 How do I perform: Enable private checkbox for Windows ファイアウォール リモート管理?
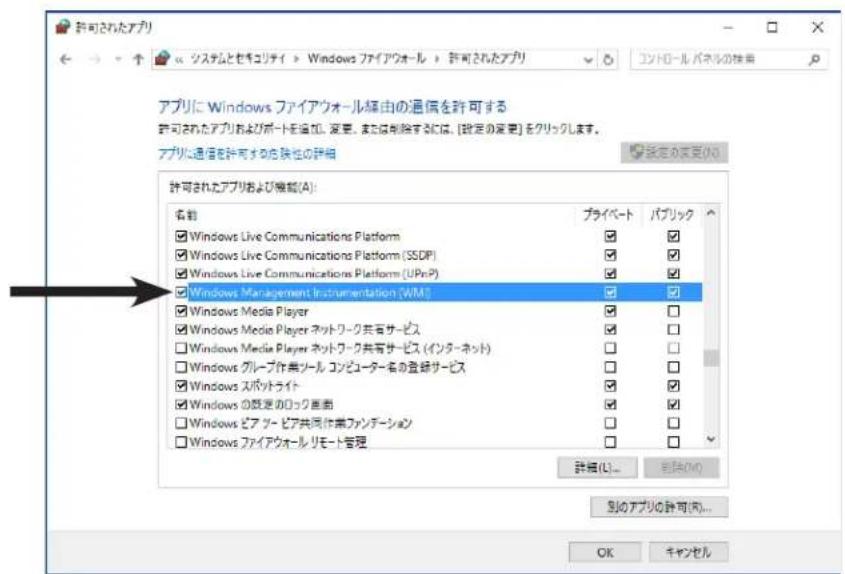[x=610, y=442]
